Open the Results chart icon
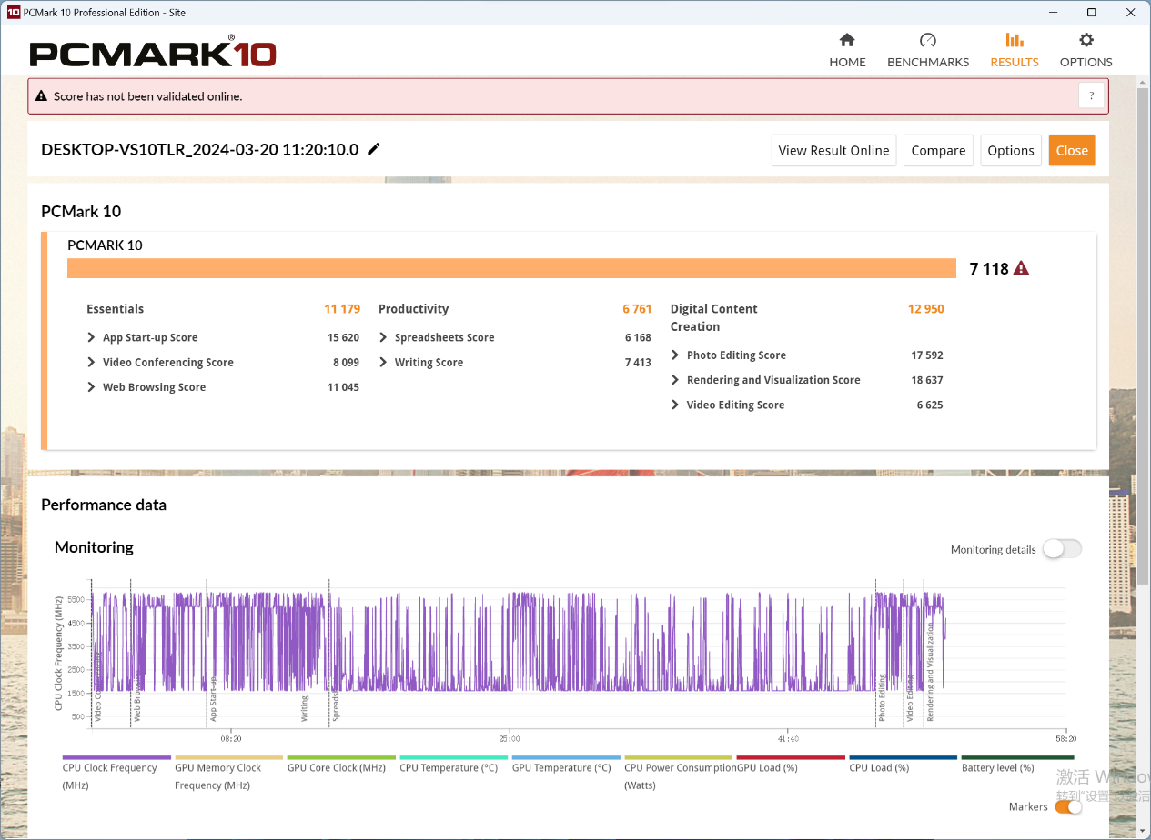Image resolution: width=1151 pixels, height=840 pixels. [x=1014, y=40]
